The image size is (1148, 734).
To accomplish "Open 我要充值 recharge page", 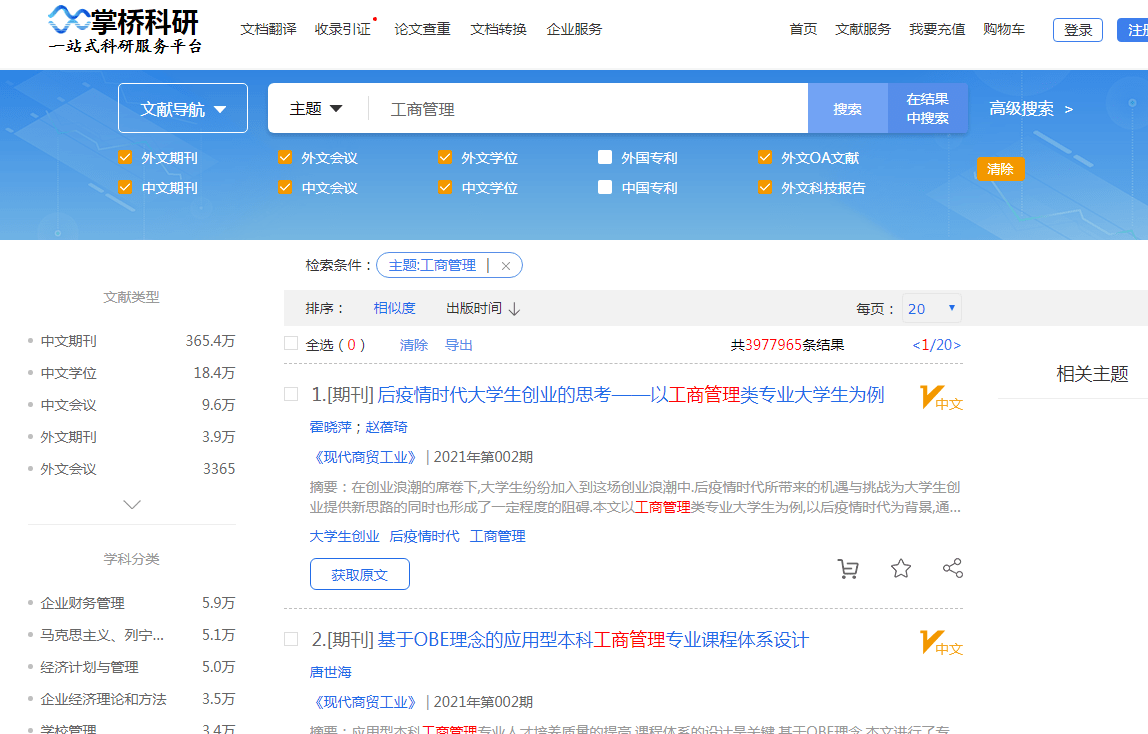I will click(x=937, y=29).
